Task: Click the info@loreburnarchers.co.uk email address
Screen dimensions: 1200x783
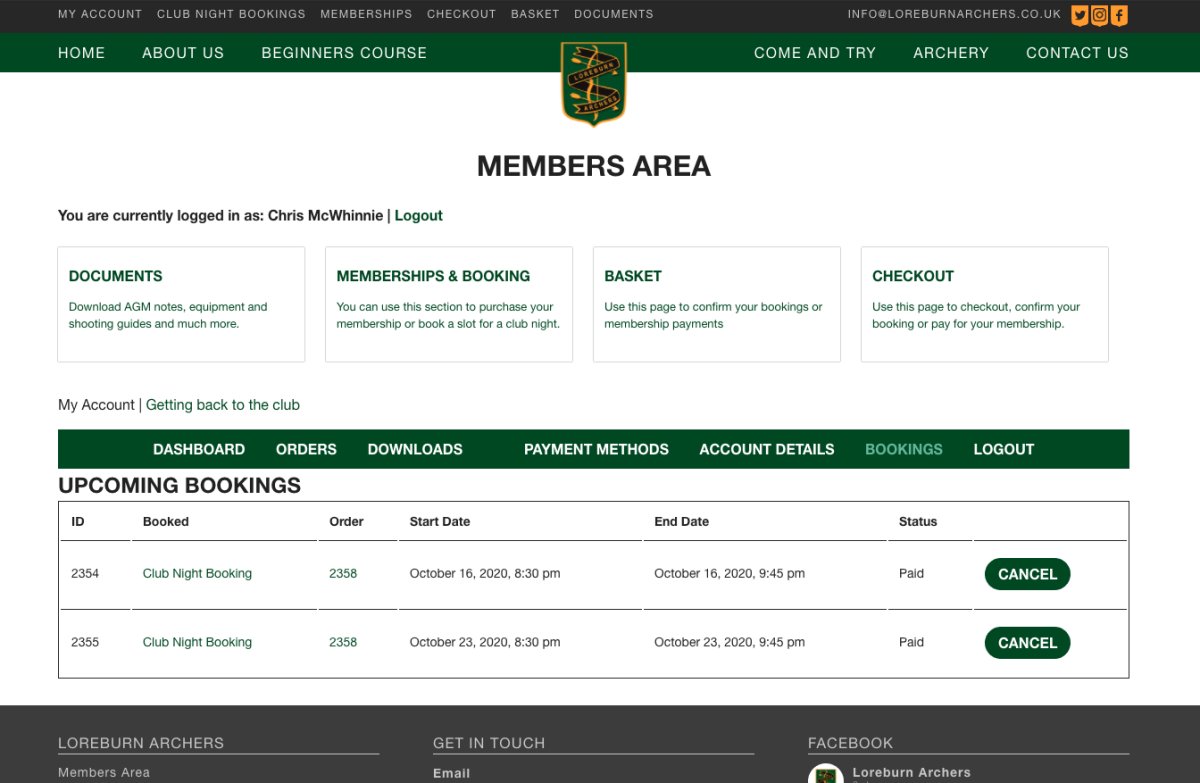Action: point(954,14)
